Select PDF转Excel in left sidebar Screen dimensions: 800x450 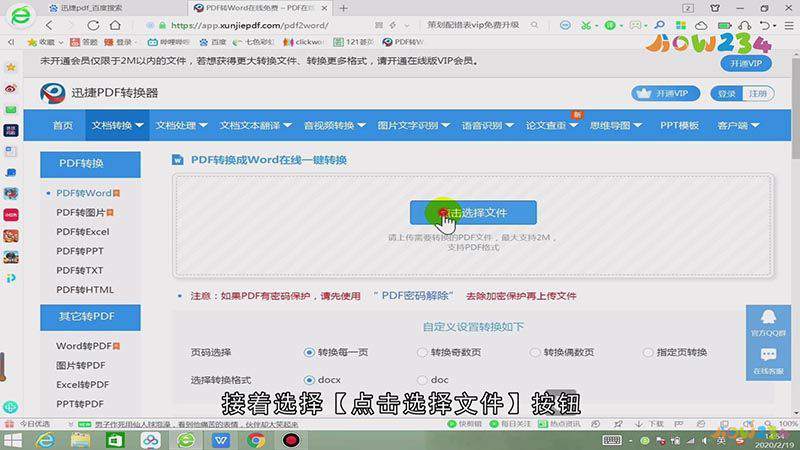coord(83,232)
